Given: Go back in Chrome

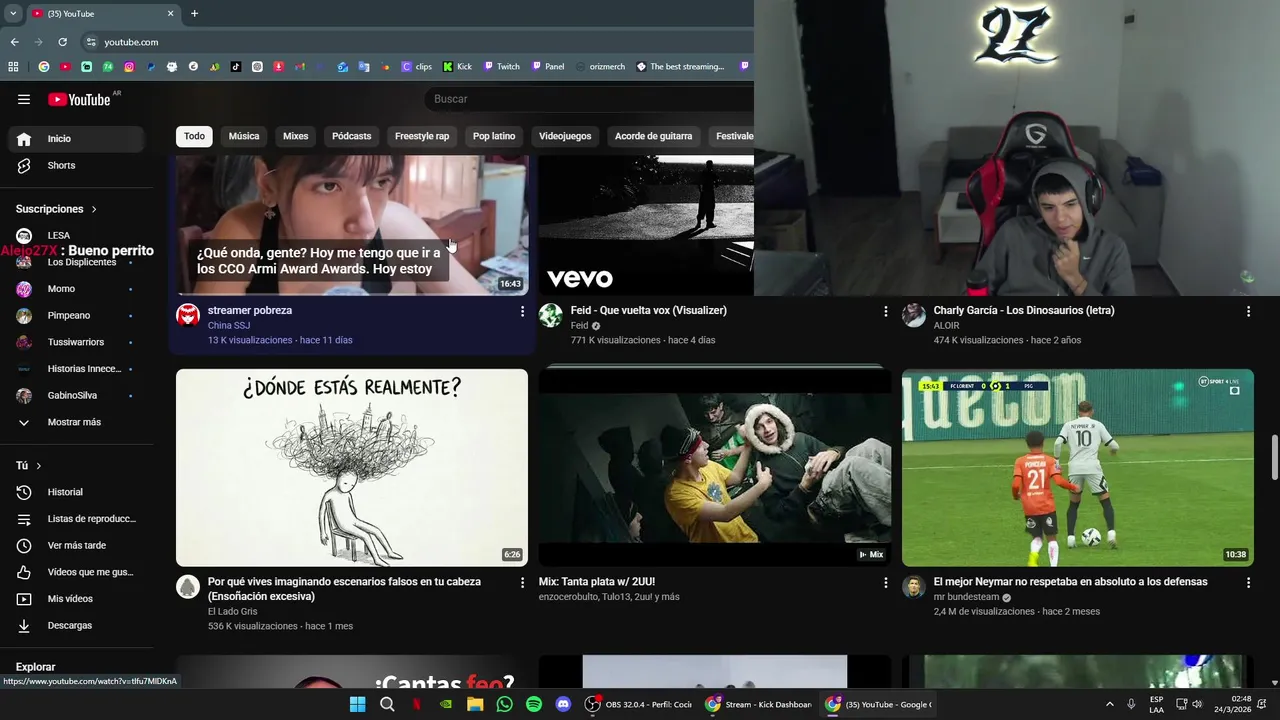Looking at the screenshot, I should [x=14, y=42].
